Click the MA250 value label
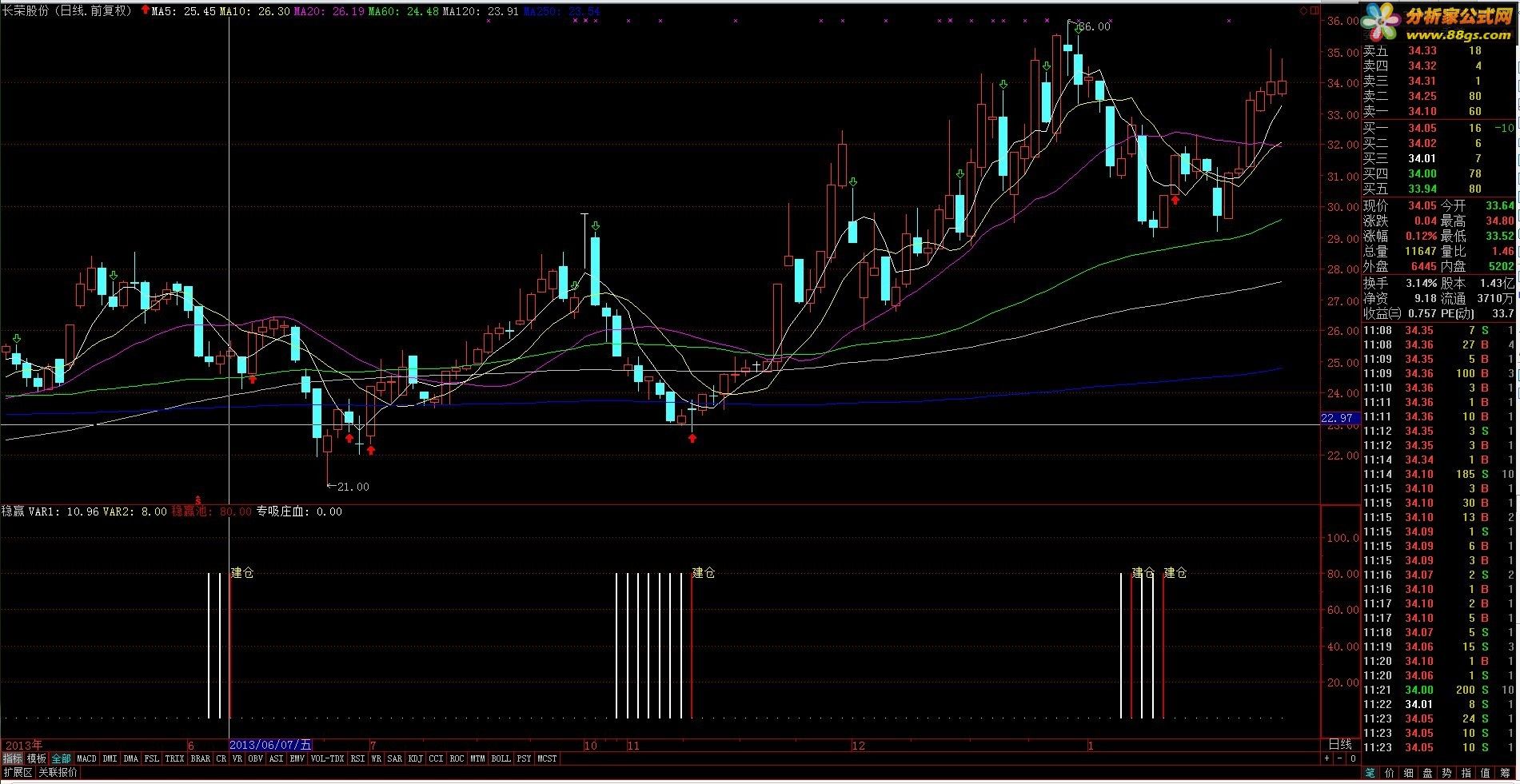This screenshot has height=784, width=1520. click(561, 11)
